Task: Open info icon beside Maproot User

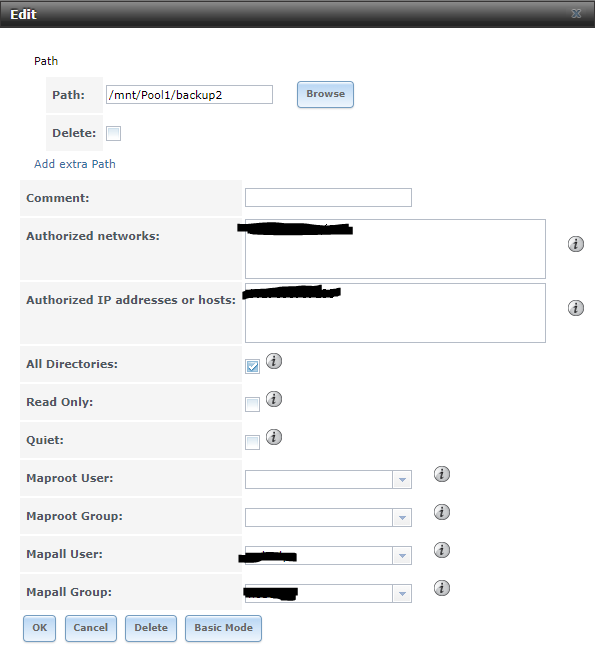Action: 442,474
